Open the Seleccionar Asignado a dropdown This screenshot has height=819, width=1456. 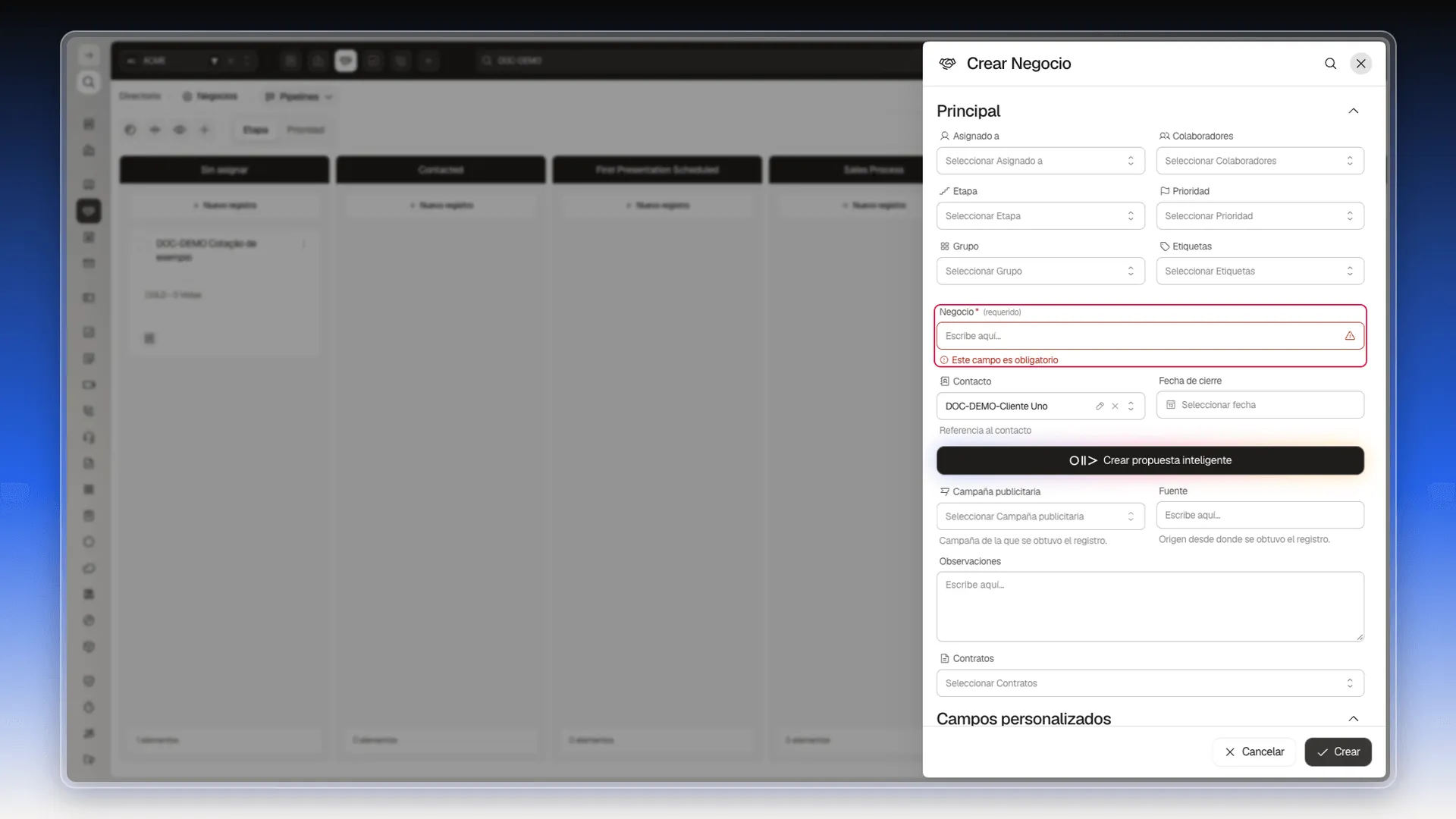point(1040,161)
